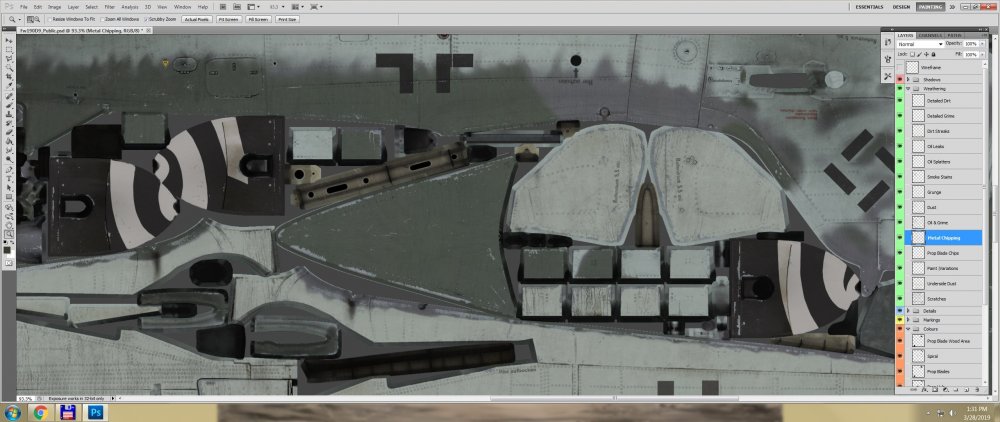Open Google Chrome from the taskbar
Viewport: 1000px width, 422px height.
click(40, 412)
